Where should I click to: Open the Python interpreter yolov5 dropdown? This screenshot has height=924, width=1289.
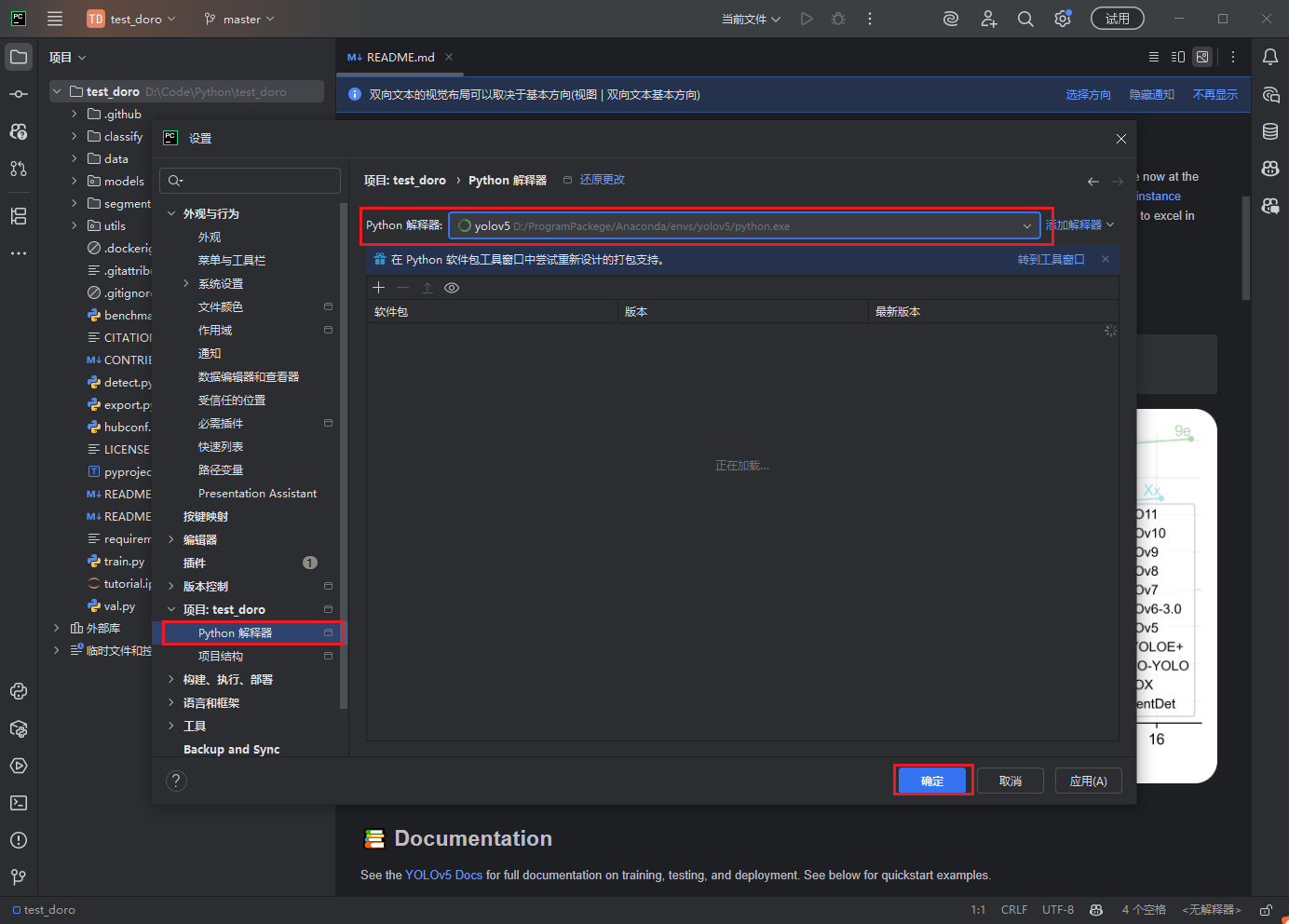pos(1026,226)
